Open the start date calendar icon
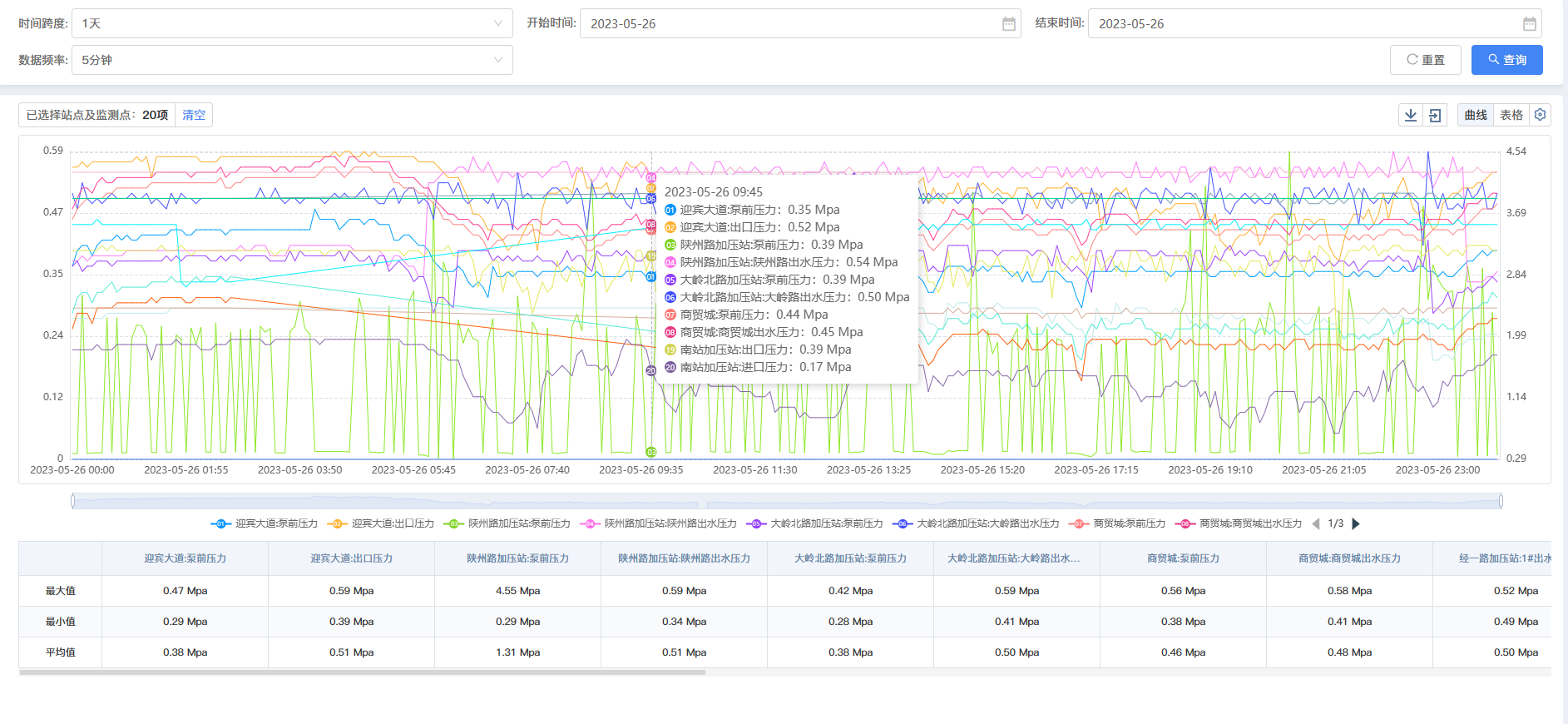This screenshot has height=724, width=1568. (x=1008, y=24)
